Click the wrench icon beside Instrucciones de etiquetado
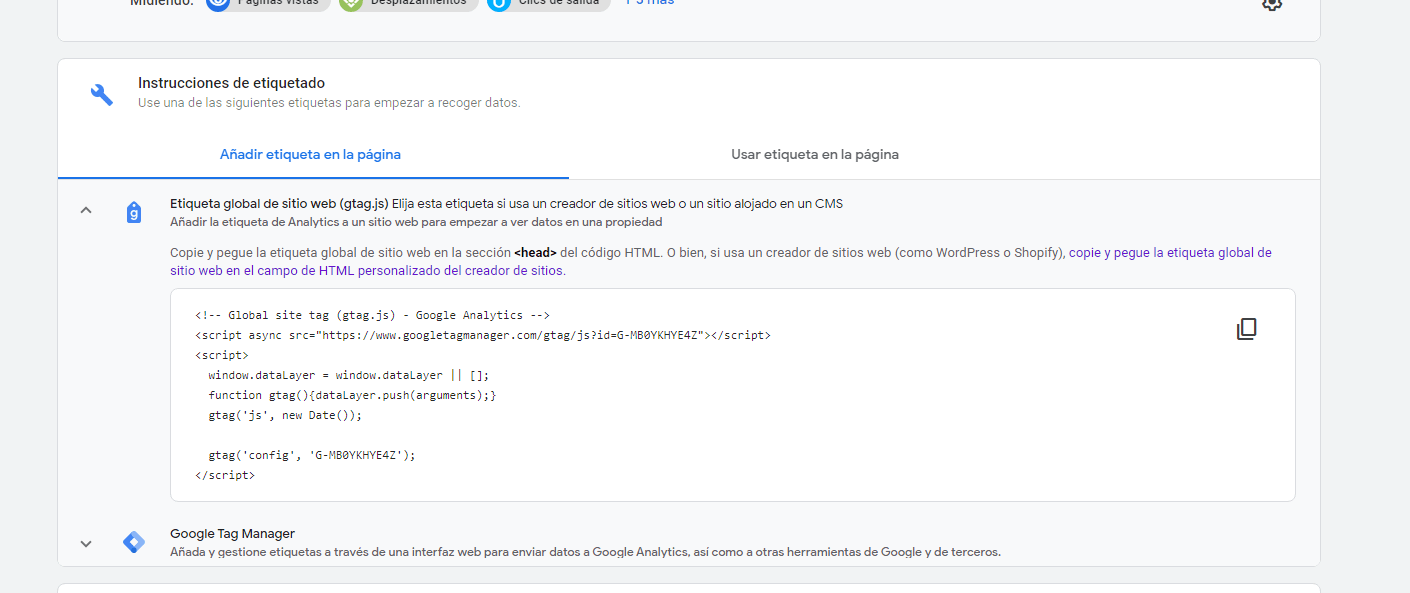The image size is (1410, 593). (102, 94)
